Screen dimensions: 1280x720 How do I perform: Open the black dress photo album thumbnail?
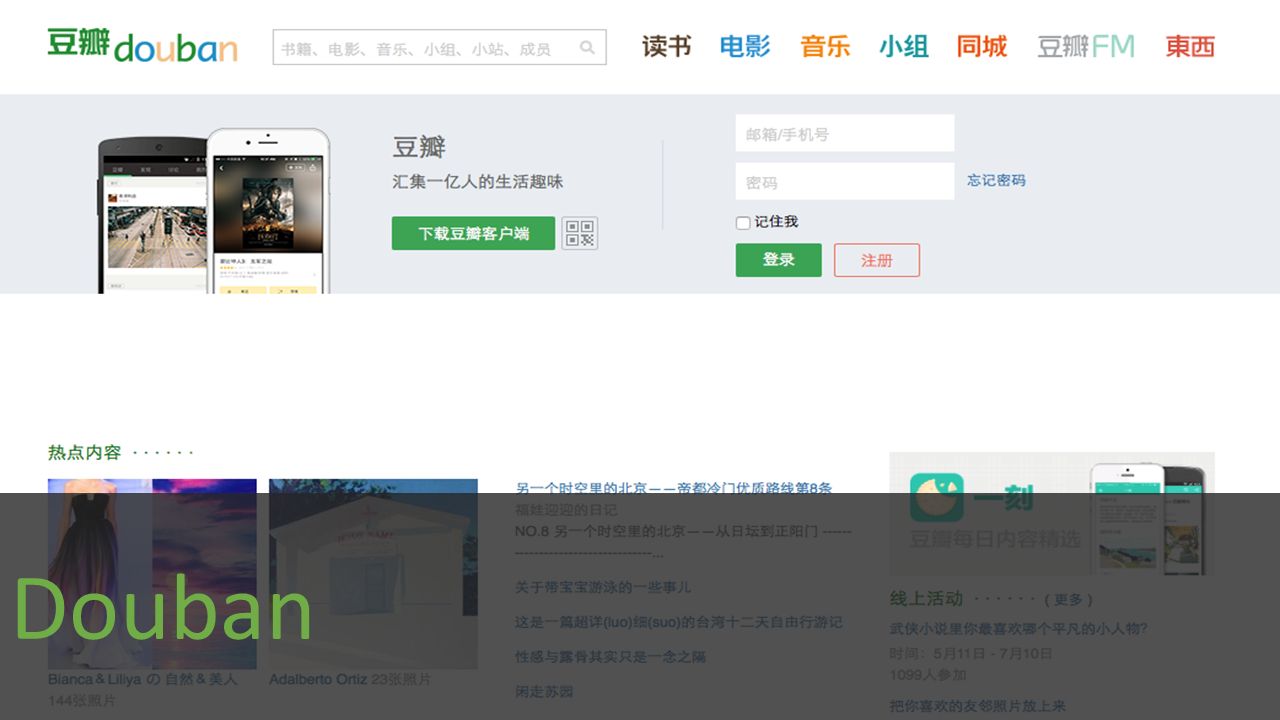point(152,573)
